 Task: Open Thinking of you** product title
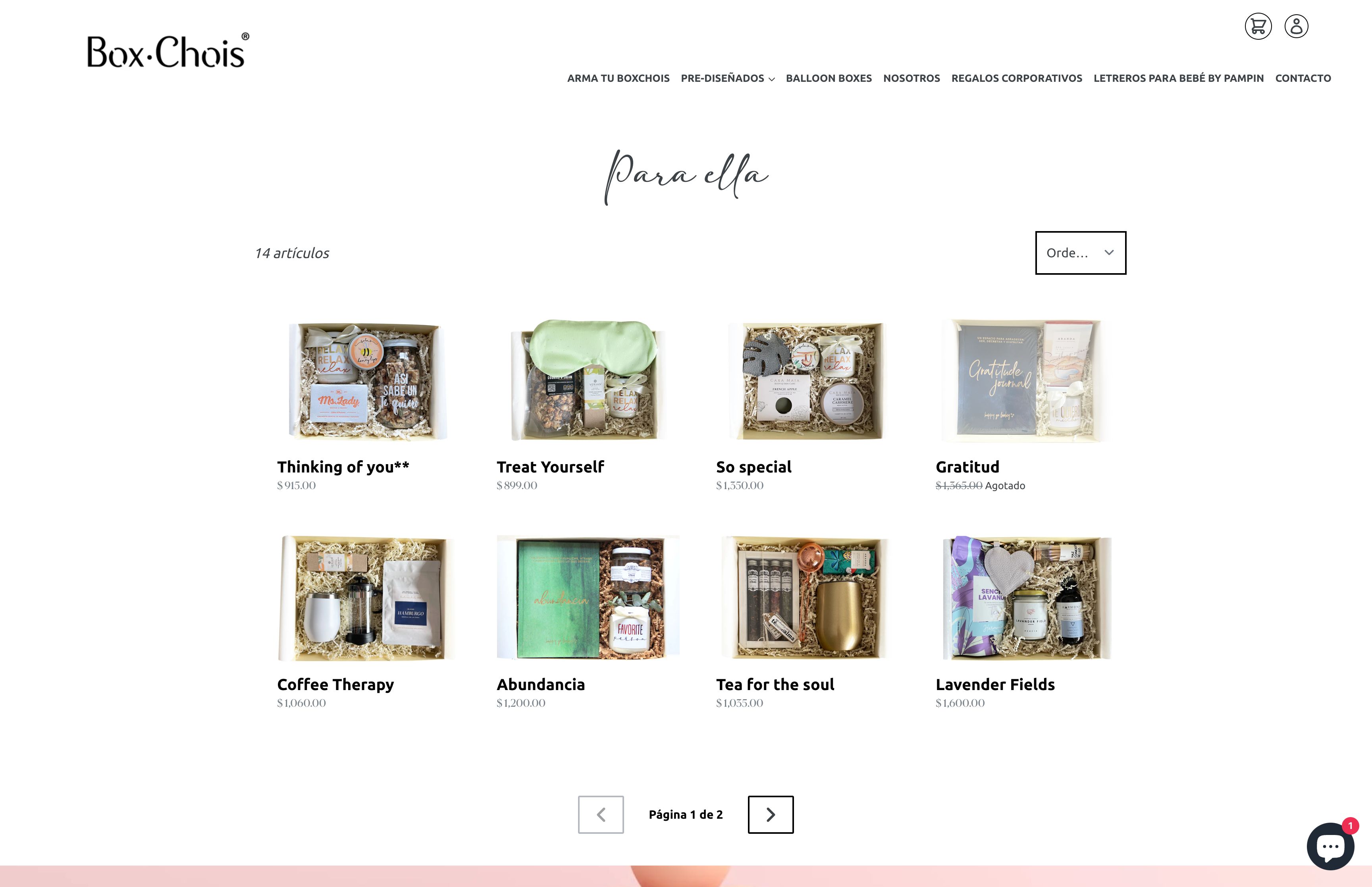coord(343,467)
